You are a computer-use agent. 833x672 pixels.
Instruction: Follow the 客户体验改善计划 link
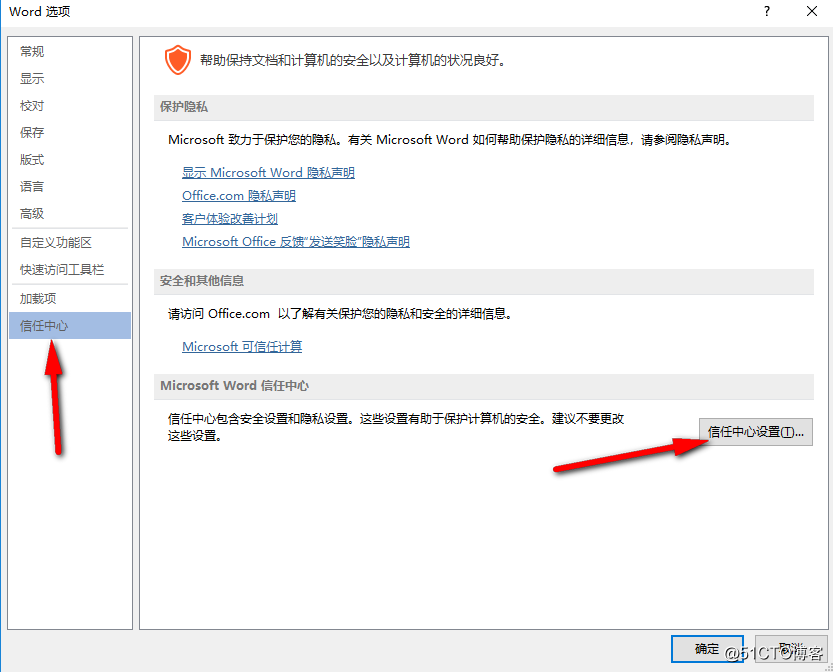pyautogui.click(x=230, y=219)
